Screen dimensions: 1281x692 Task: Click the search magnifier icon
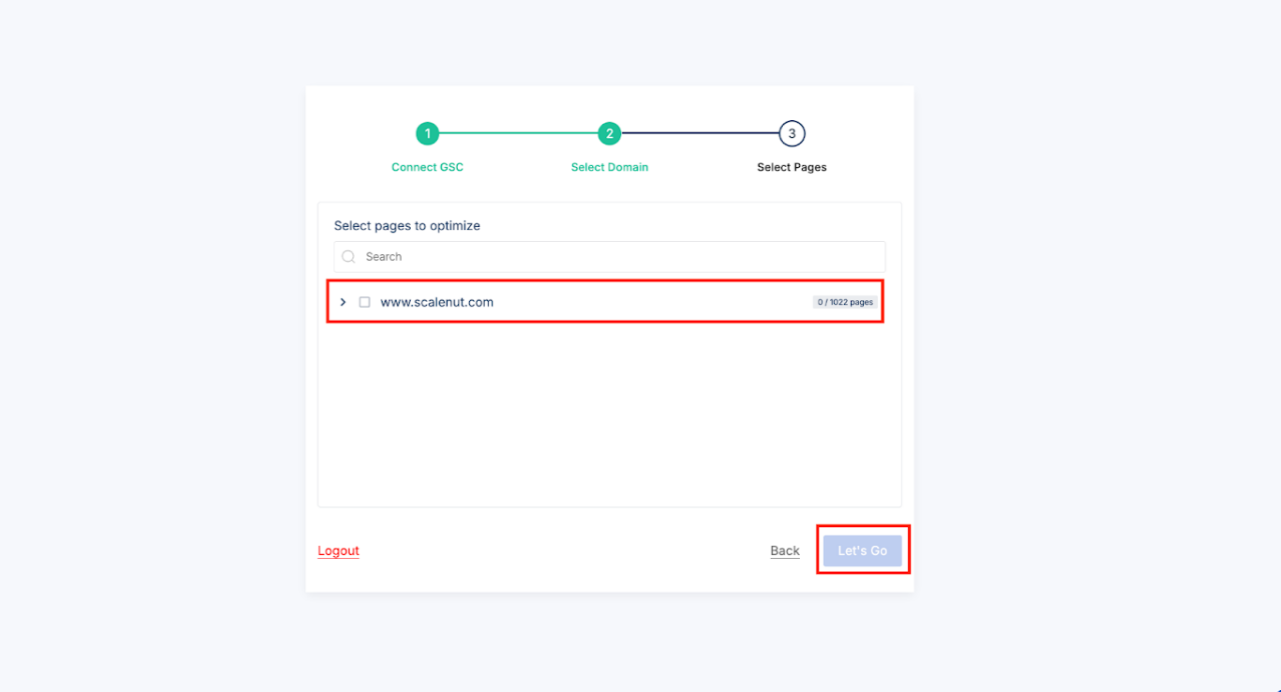click(x=349, y=257)
